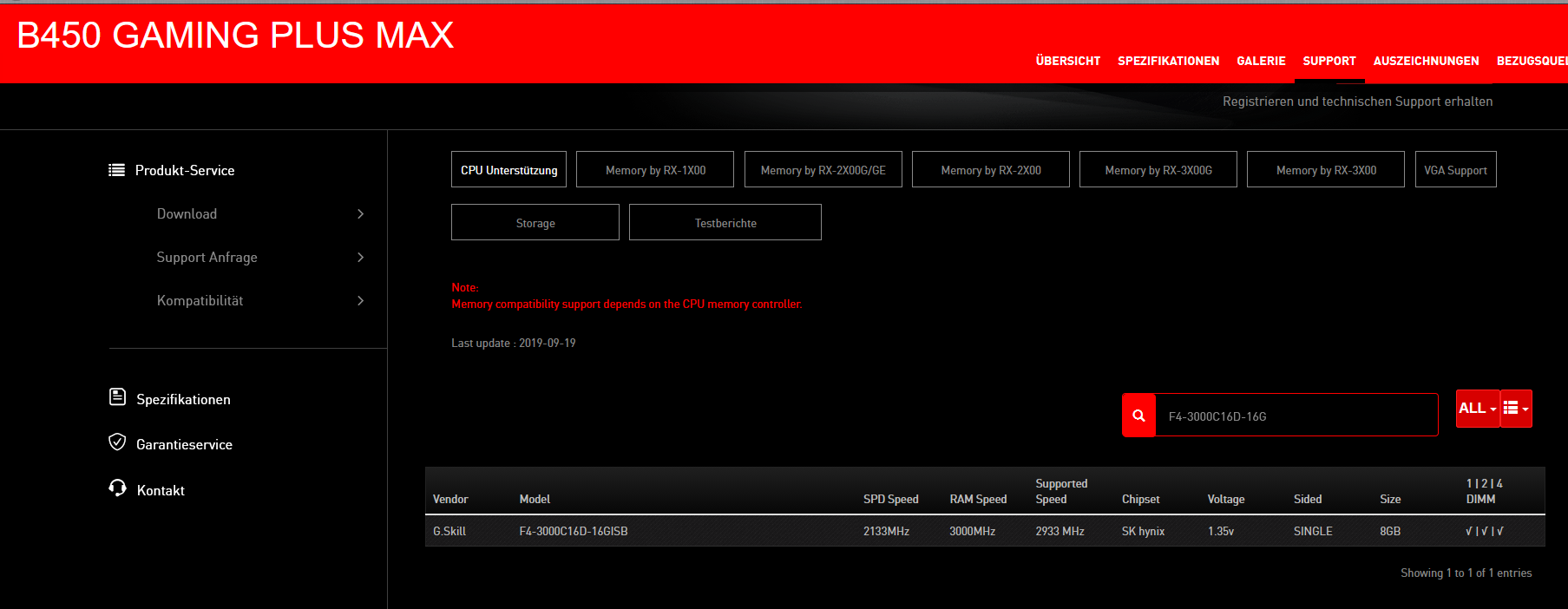Click the Garantieservice shield icon
The width and height of the screenshot is (1568, 609).
(x=117, y=442)
